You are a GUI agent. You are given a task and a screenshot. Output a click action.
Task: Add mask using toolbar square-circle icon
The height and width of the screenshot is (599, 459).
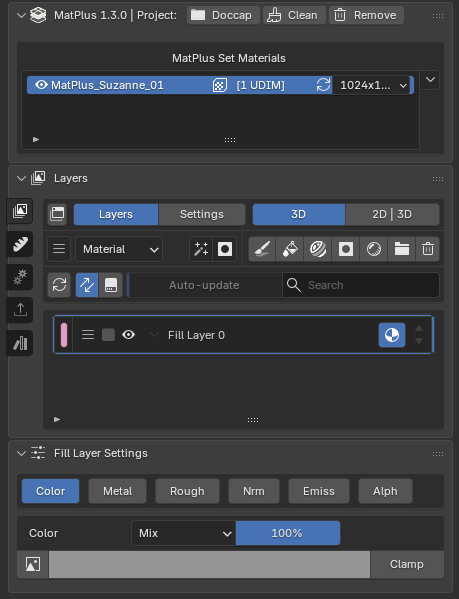(x=346, y=249)
